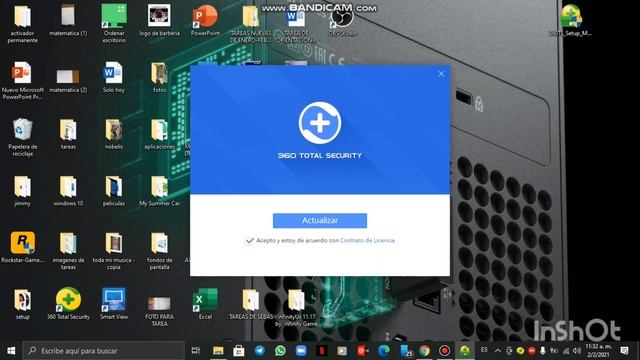Open the infinityUs 11.17 folder
Viewport: 640px width, 360px height.
pos(296,307)
